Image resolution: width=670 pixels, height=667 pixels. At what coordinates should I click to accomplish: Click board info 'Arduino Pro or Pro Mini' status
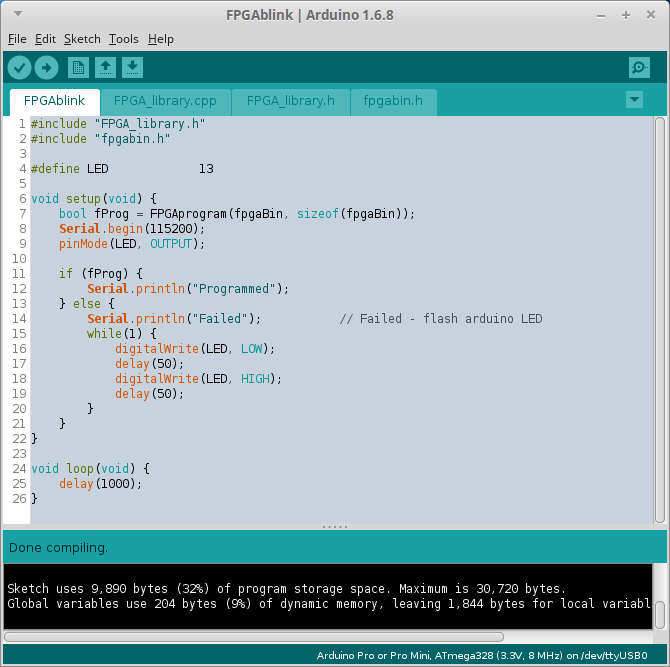[482, 655]
